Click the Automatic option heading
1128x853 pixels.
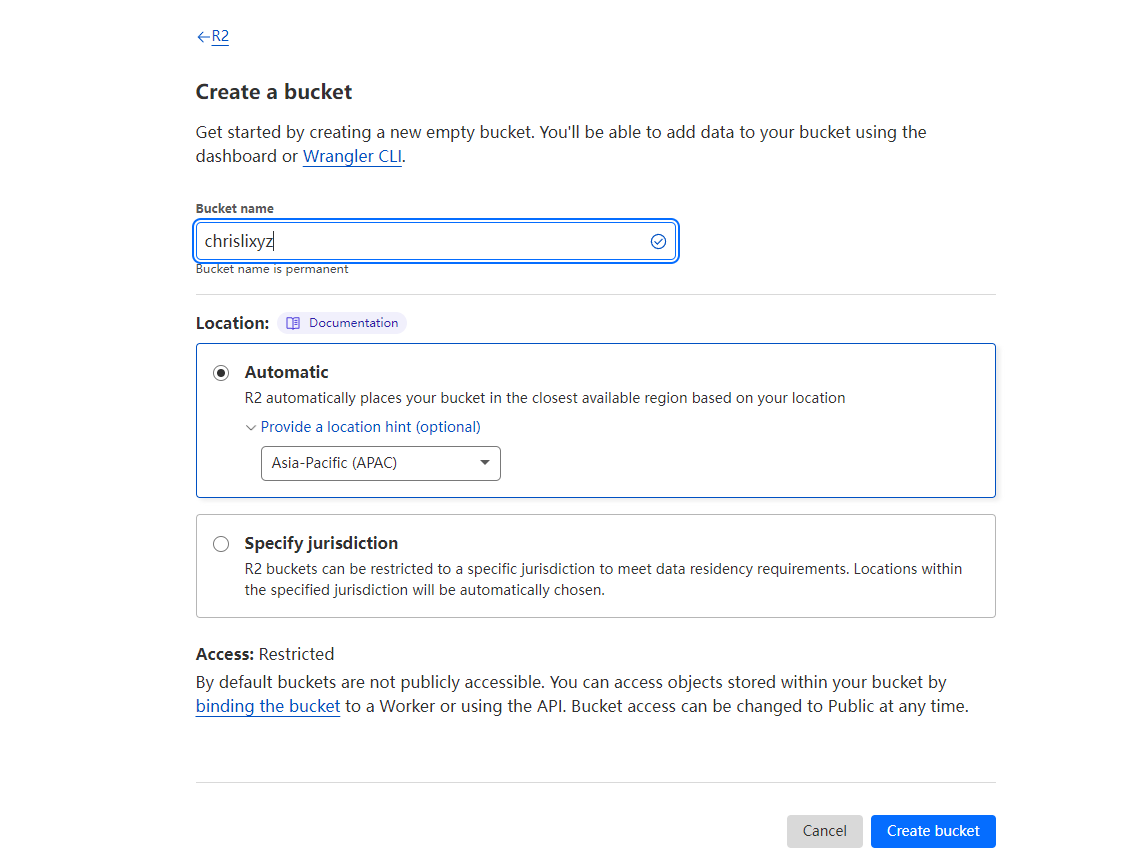(286, 372)
